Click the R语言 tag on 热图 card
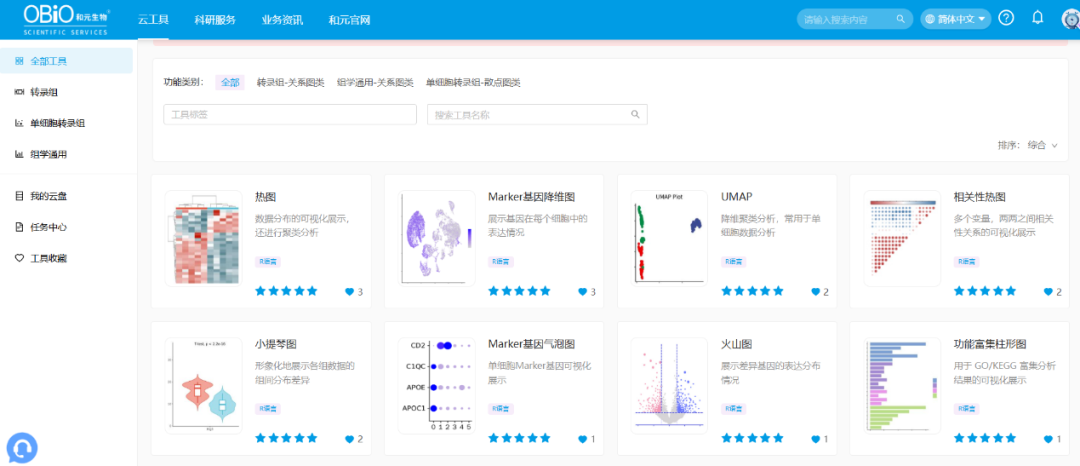 coord(268,262)
